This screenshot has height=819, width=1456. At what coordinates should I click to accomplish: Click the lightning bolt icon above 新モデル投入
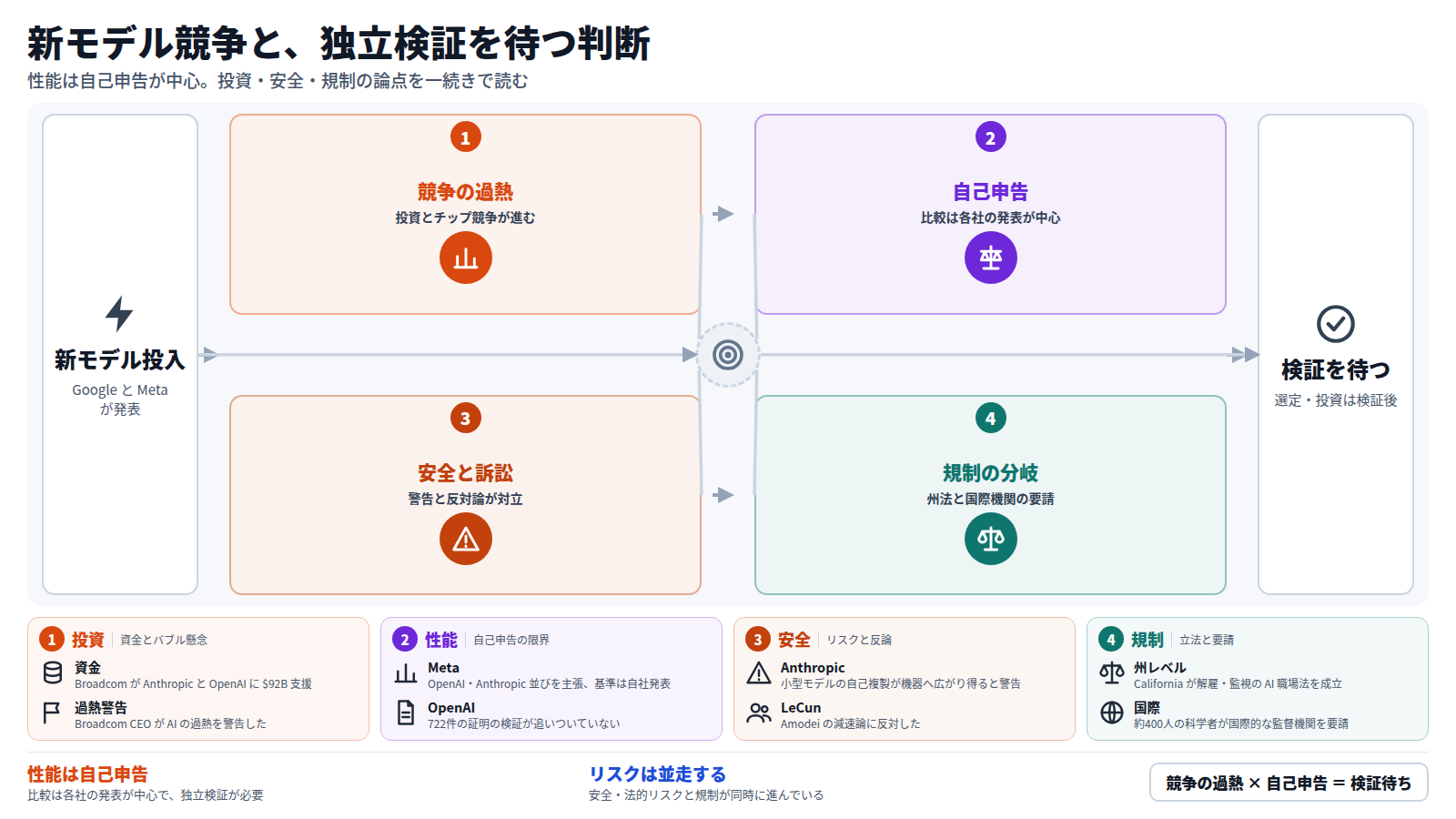(119, 313)
